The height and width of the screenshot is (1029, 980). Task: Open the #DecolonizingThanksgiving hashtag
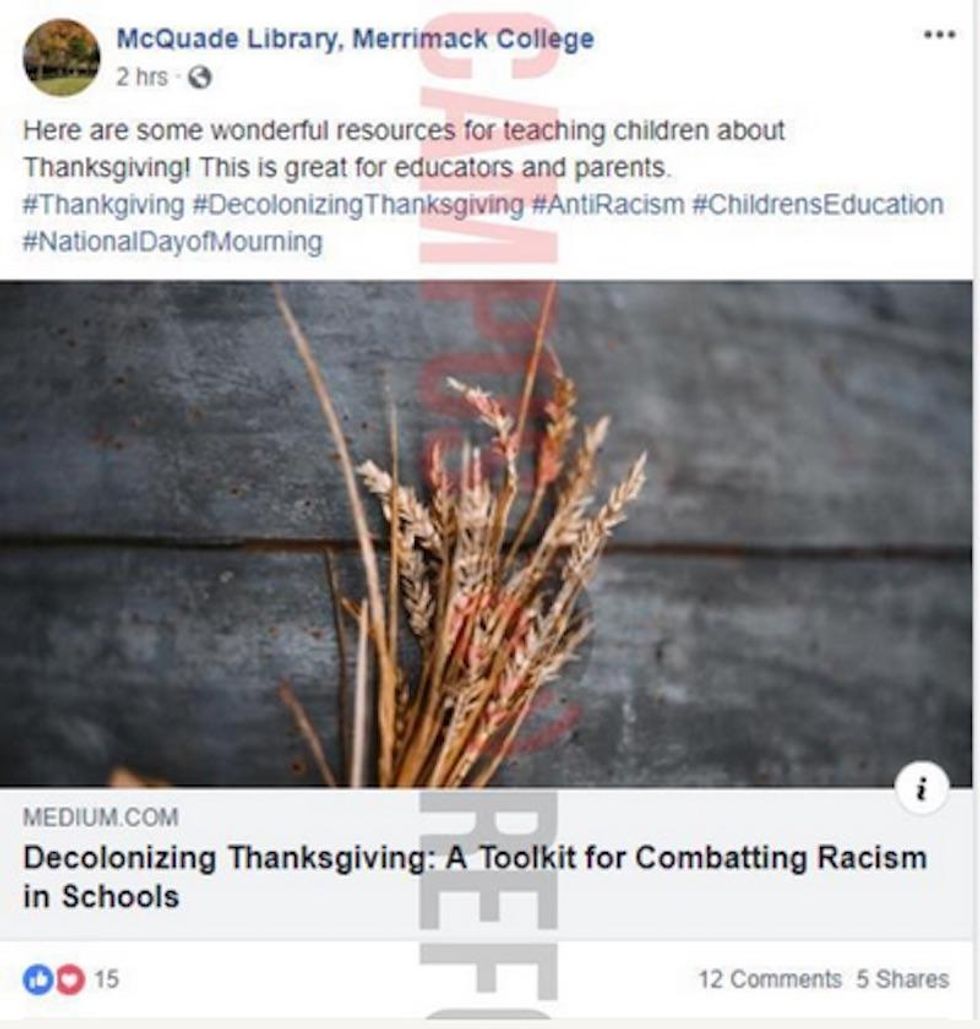point(358,205)
